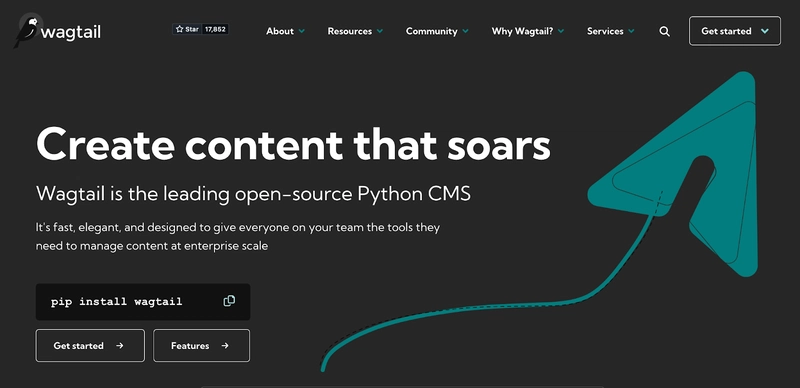This screenshot has height=388, width=800.
Task: Click the GitHub Star button
Action: [187, 30]
